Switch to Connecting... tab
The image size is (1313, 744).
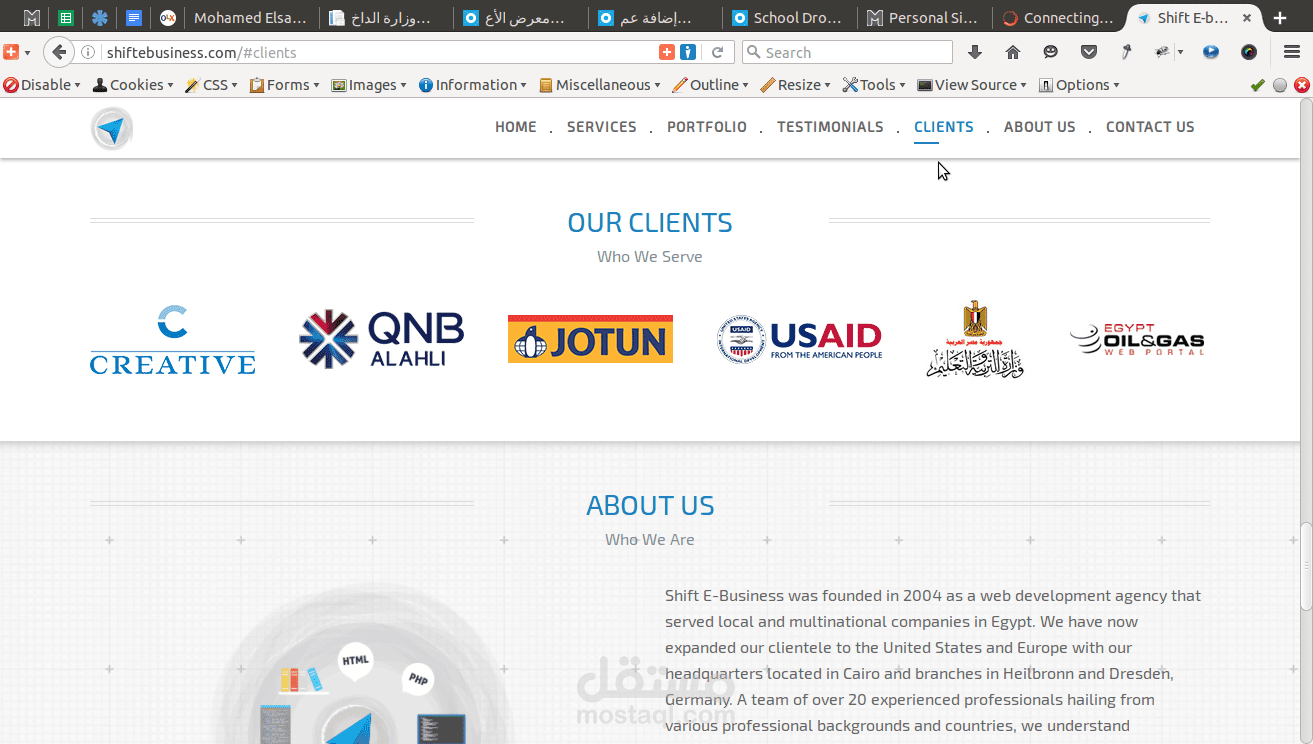[1058, 18]
